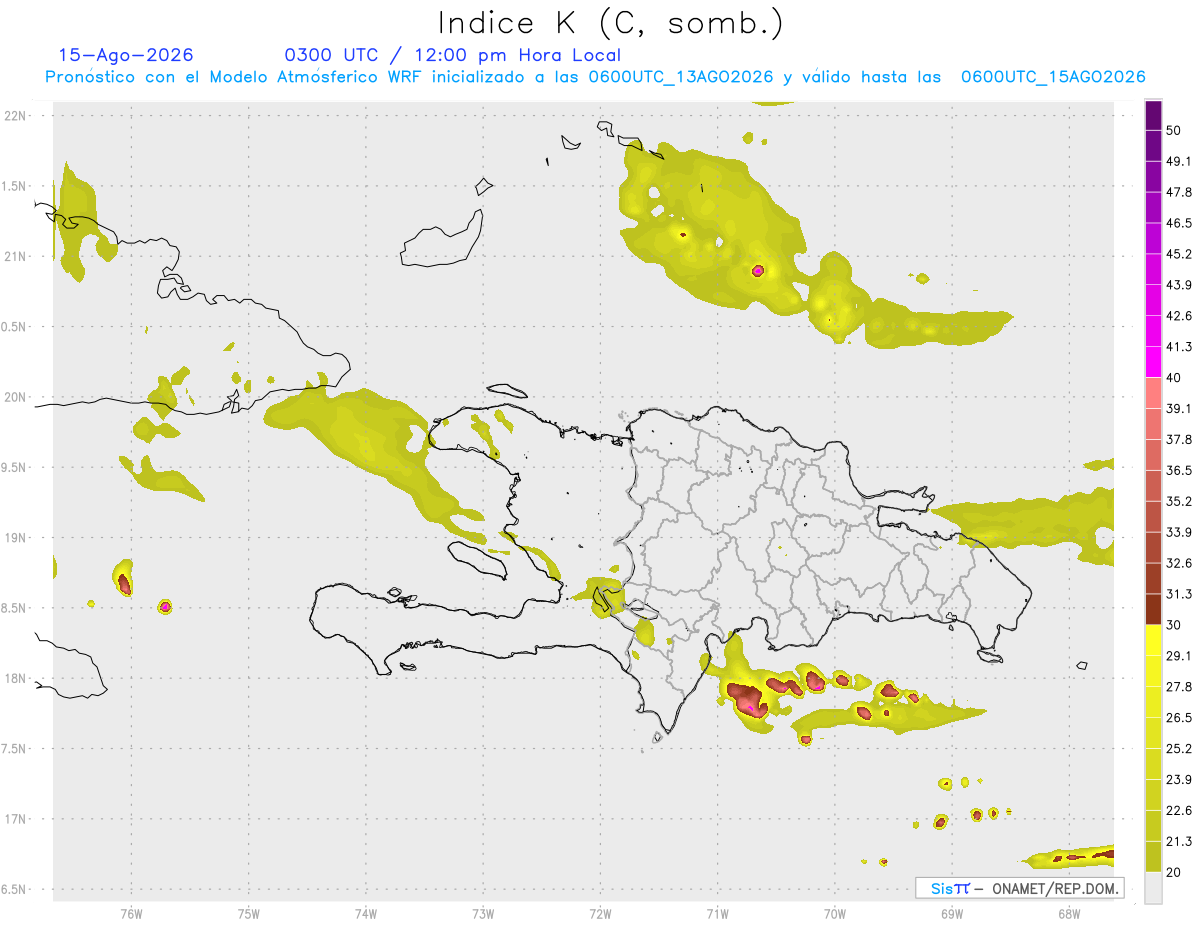Click the '50' colorbar label
The height and width of the screenshot is (927, 1200).
pos(1174,131)
